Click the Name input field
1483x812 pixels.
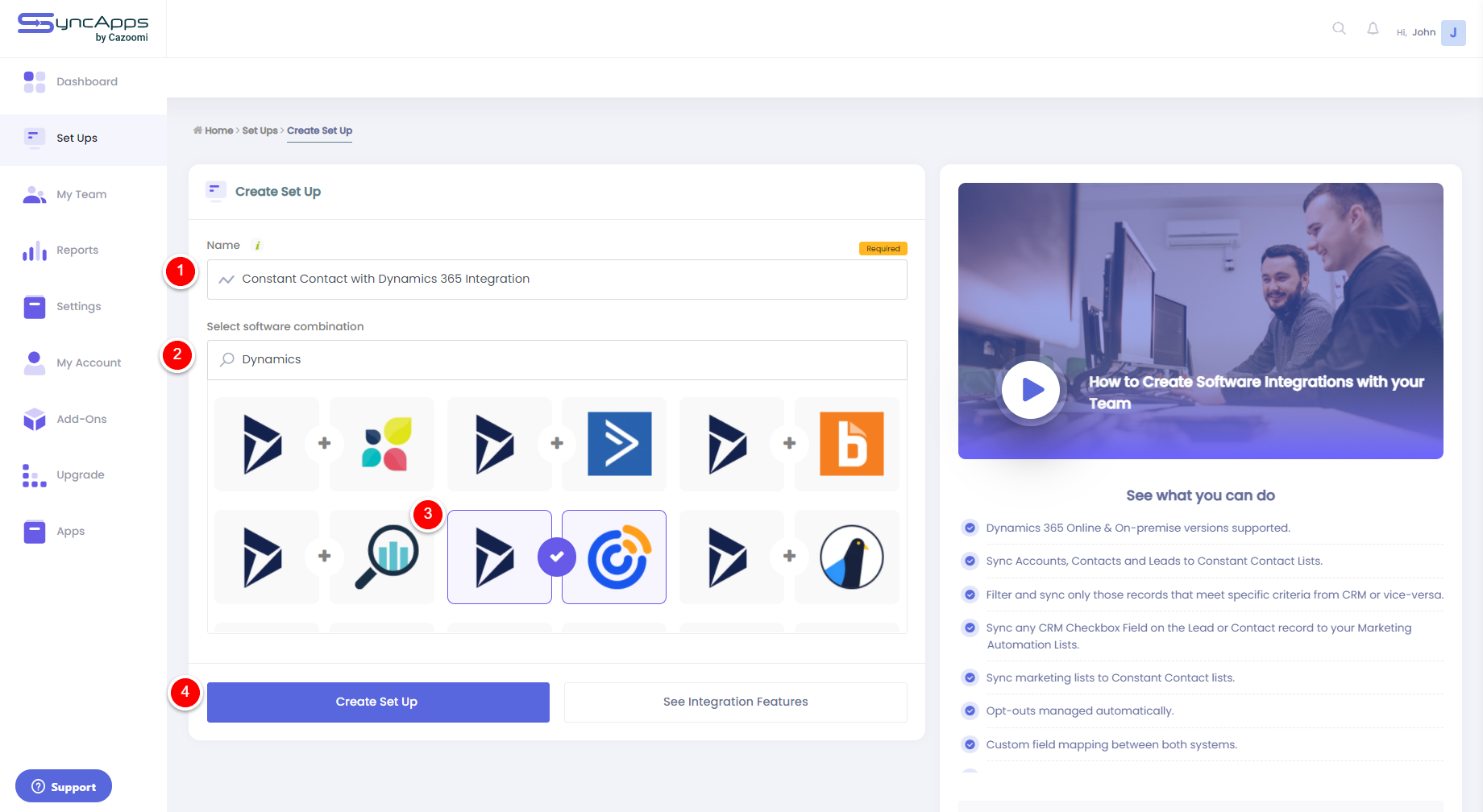tap(557, 280)
